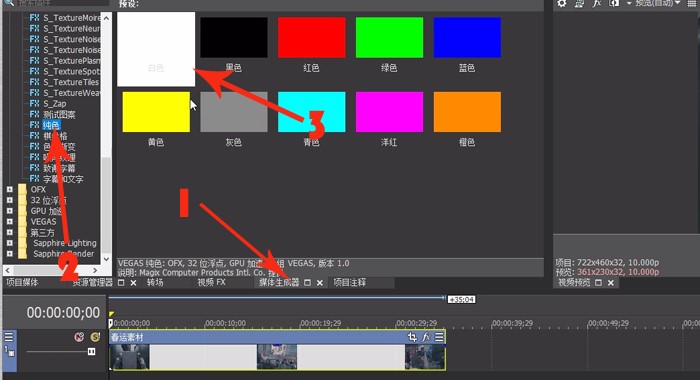Solo video track 1
Screen dimensions: 700x380
pos(95,337)
